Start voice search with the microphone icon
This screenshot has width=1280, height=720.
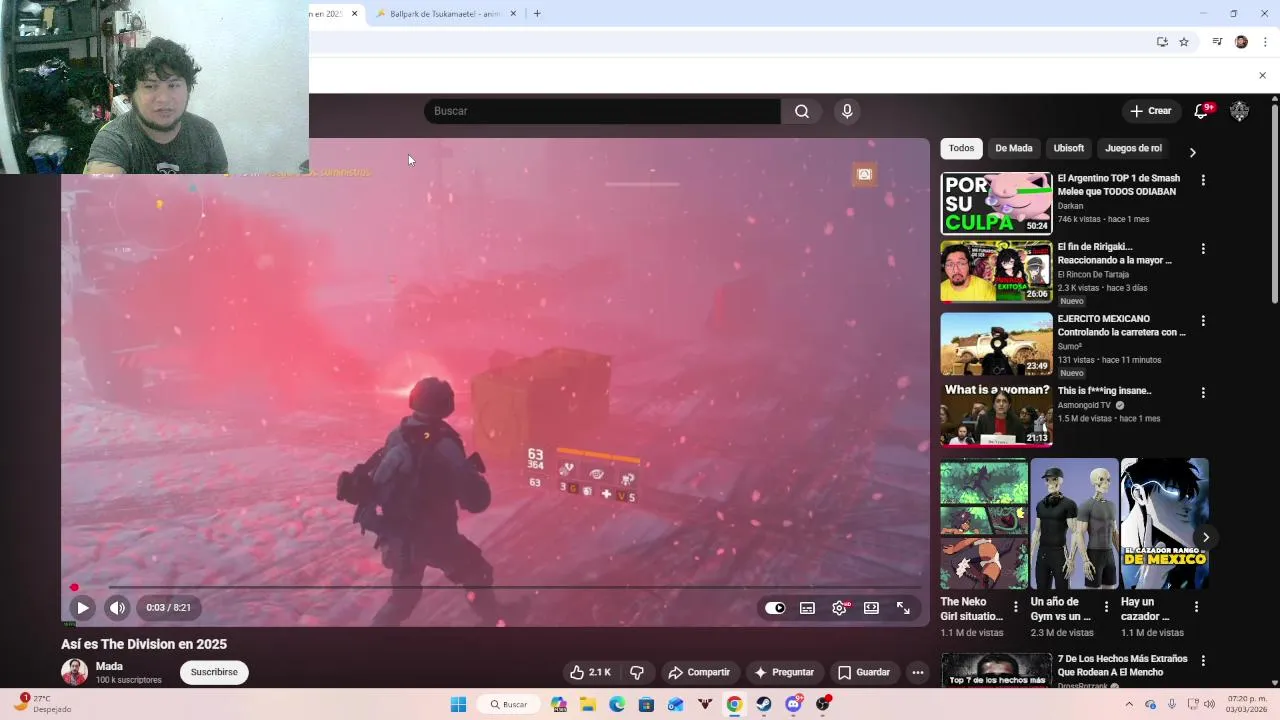847,111
